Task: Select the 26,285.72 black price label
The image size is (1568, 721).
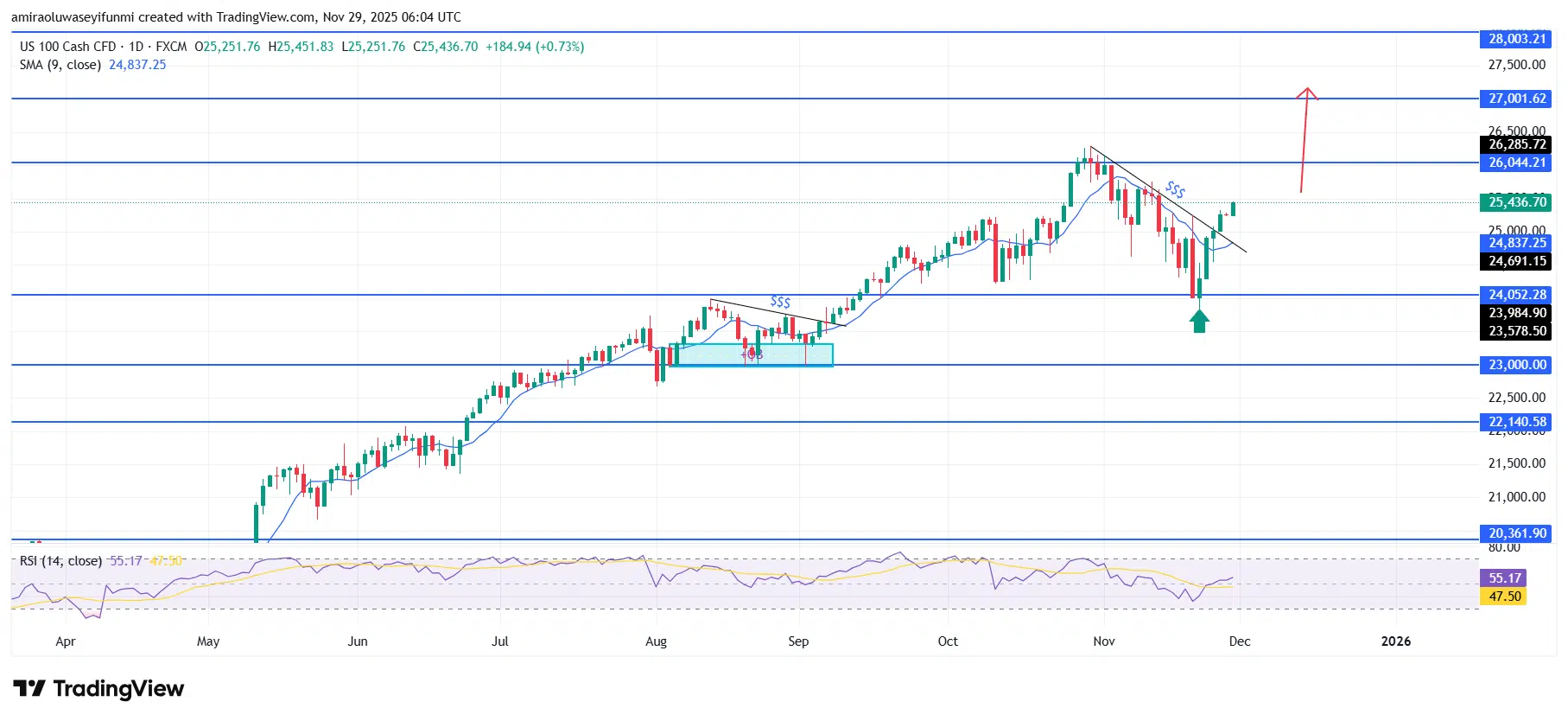Action: 1517,144
